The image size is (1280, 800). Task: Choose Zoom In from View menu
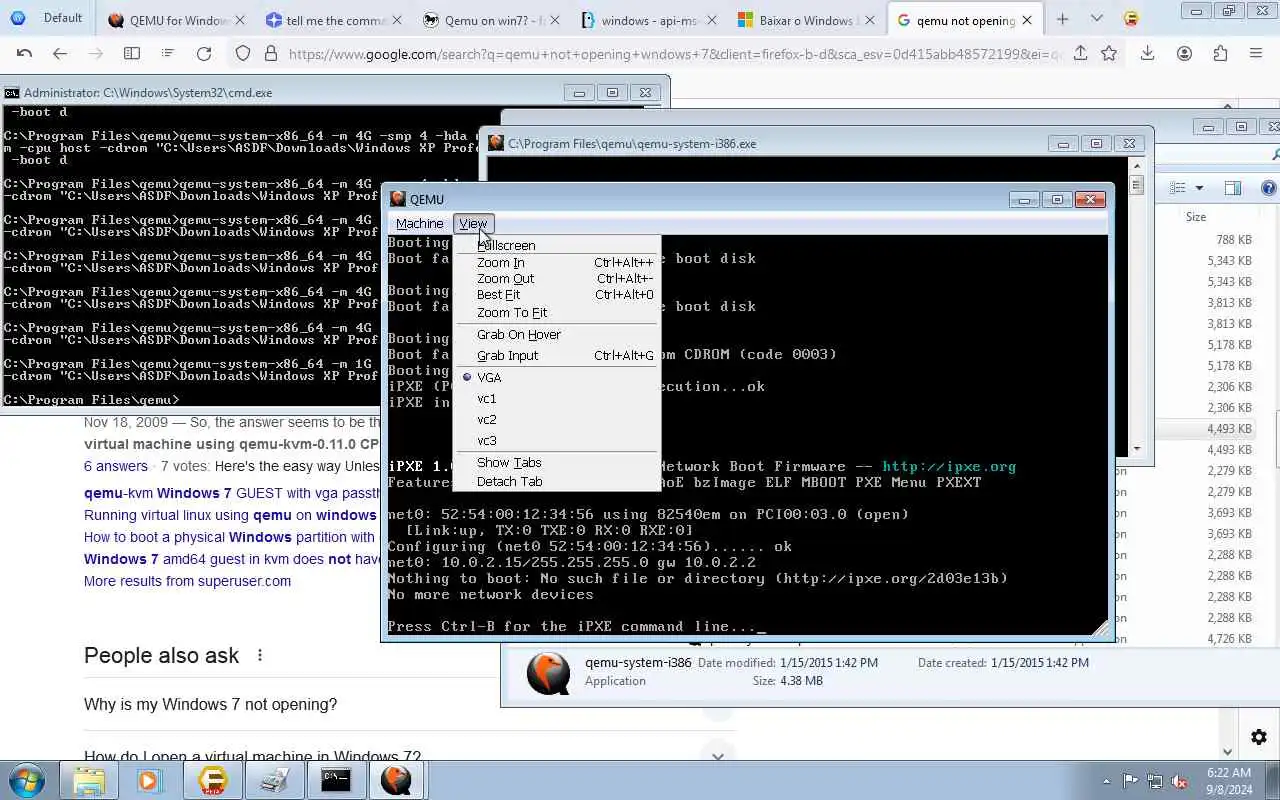(x=557, y=262)
